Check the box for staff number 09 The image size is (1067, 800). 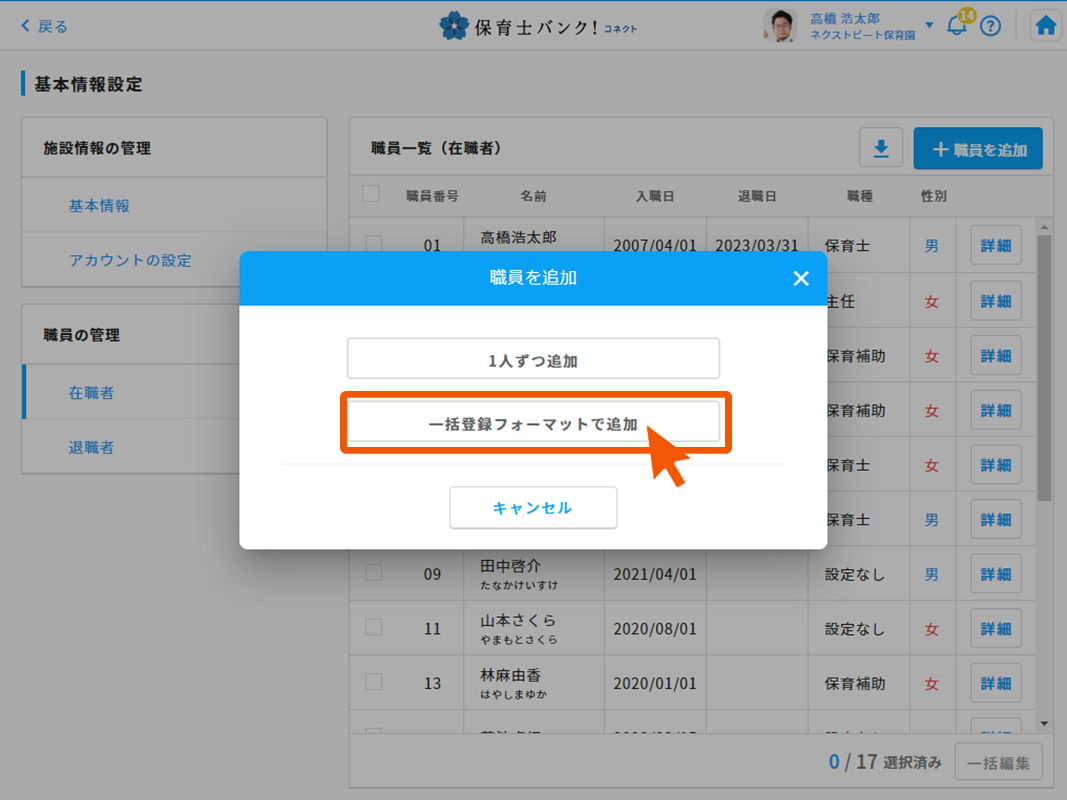coord(374,573)
